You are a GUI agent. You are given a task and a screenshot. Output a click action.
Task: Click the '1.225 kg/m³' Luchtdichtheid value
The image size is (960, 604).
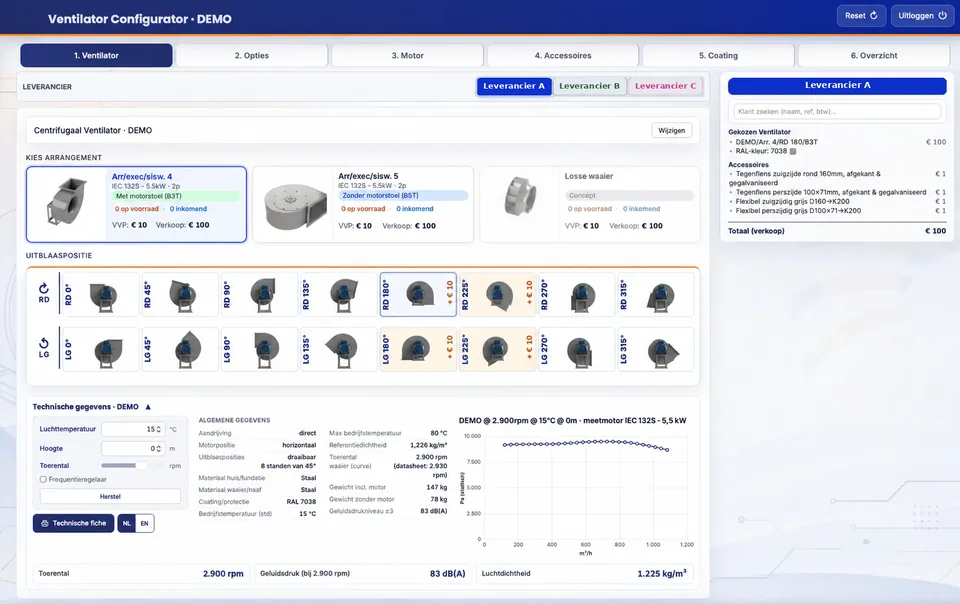tap(662, 573)
